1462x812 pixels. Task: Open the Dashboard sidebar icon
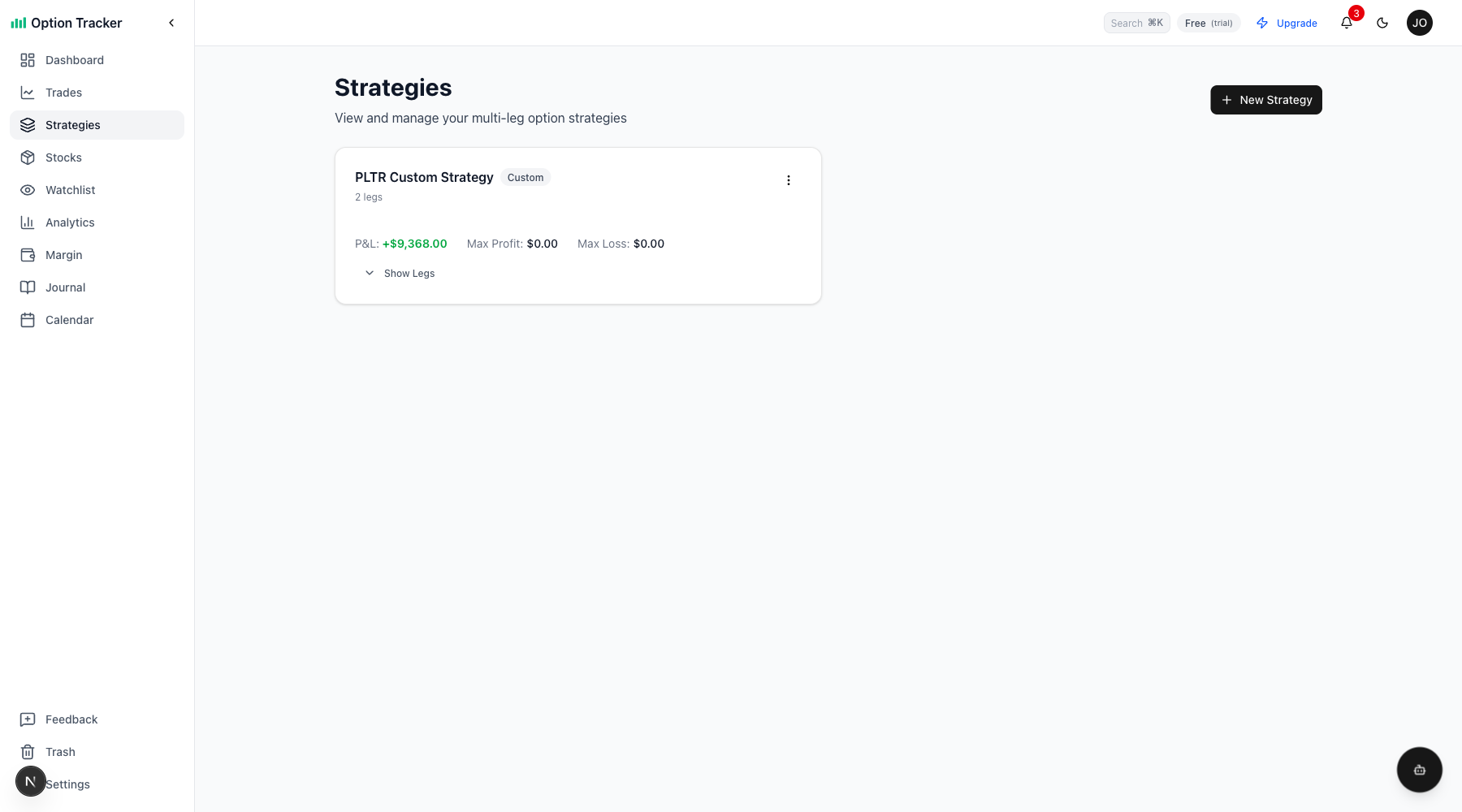pos(28,59)
